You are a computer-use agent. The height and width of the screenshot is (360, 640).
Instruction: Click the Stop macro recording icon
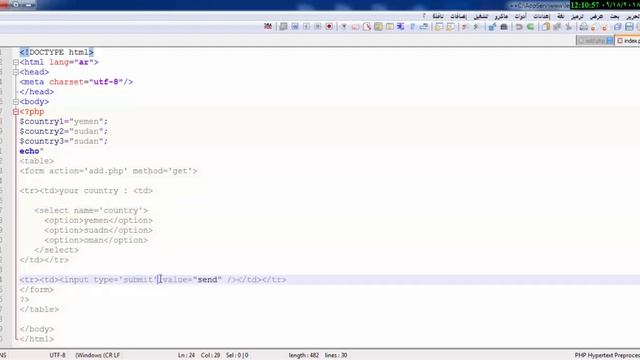[318, 27]
